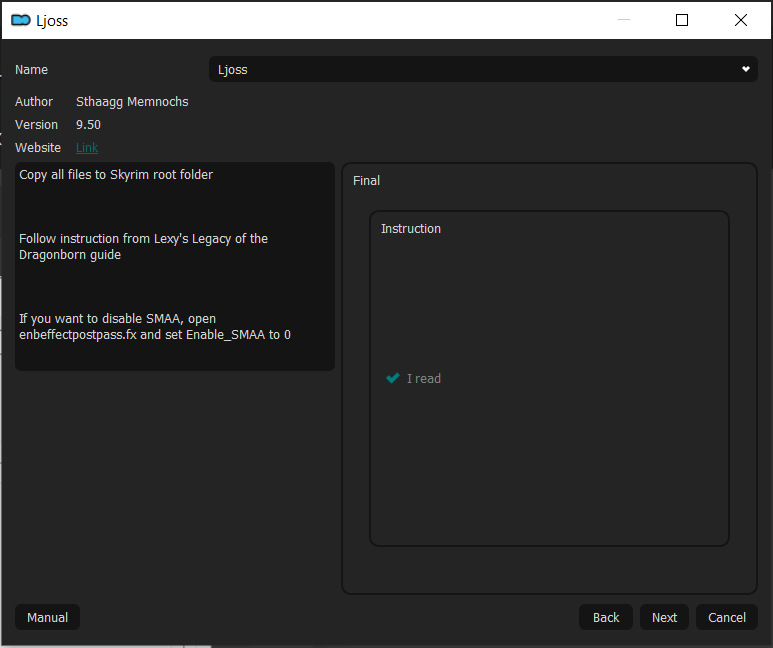The image size is (773, 648).
Task: Click the dropdown arrow in Name field
Action: pos(745,70)
